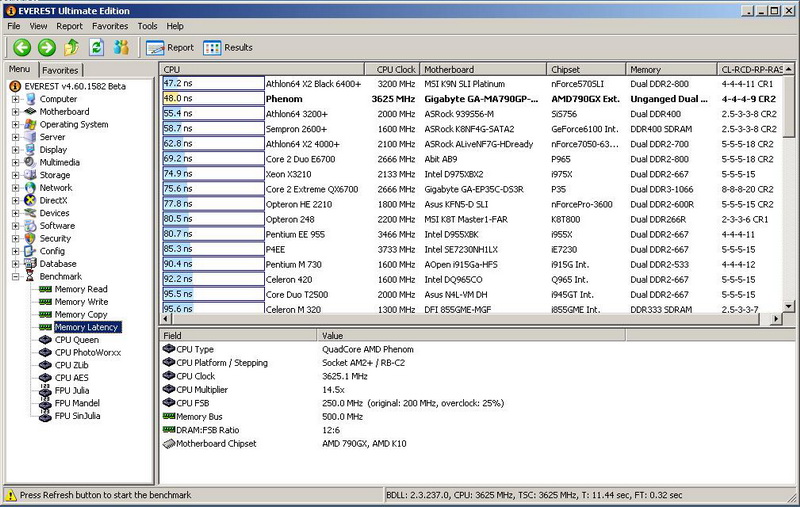Open the Tools menu

tap(147, 26)
